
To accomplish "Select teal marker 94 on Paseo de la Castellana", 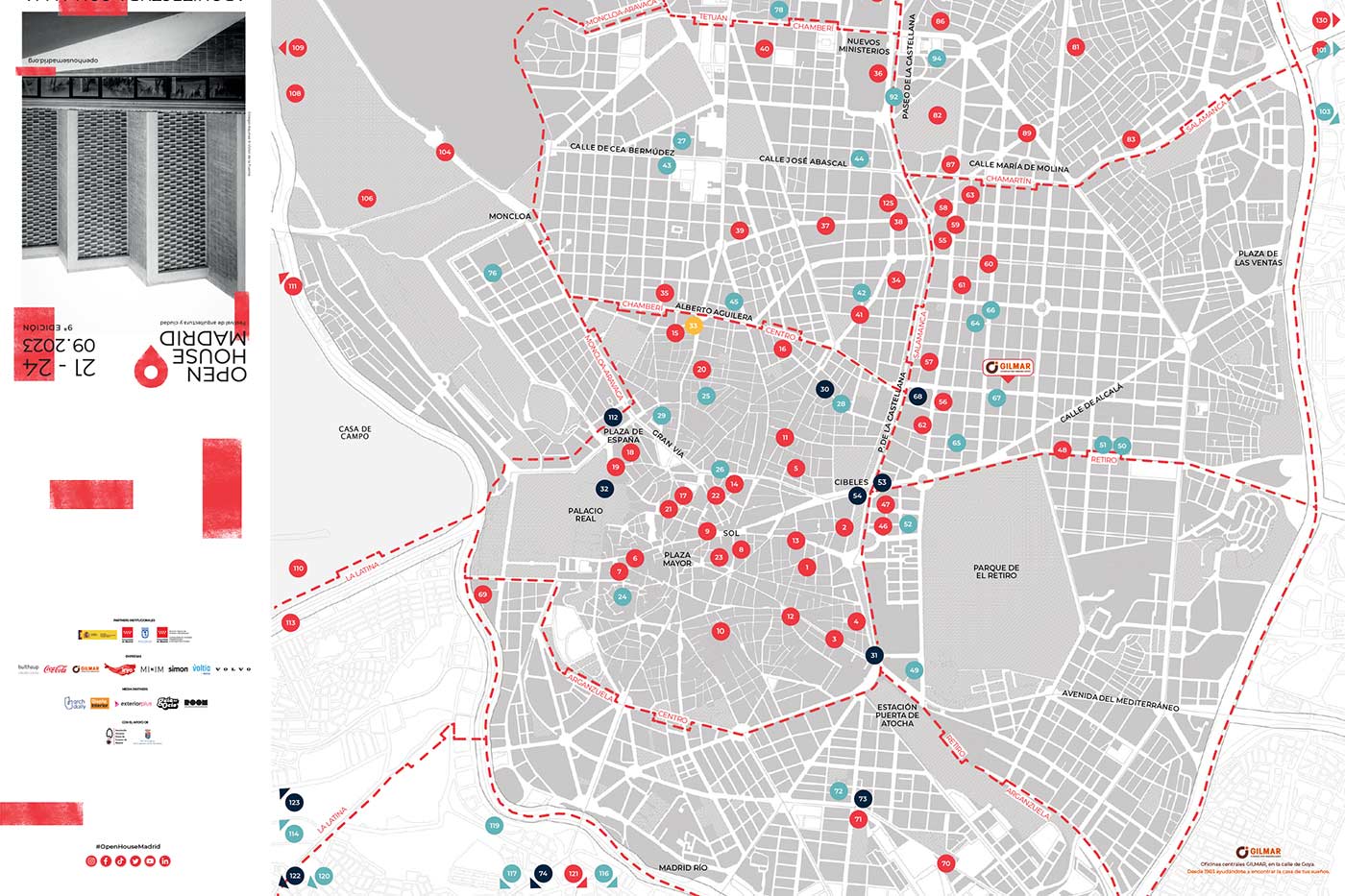I will 937,59.
